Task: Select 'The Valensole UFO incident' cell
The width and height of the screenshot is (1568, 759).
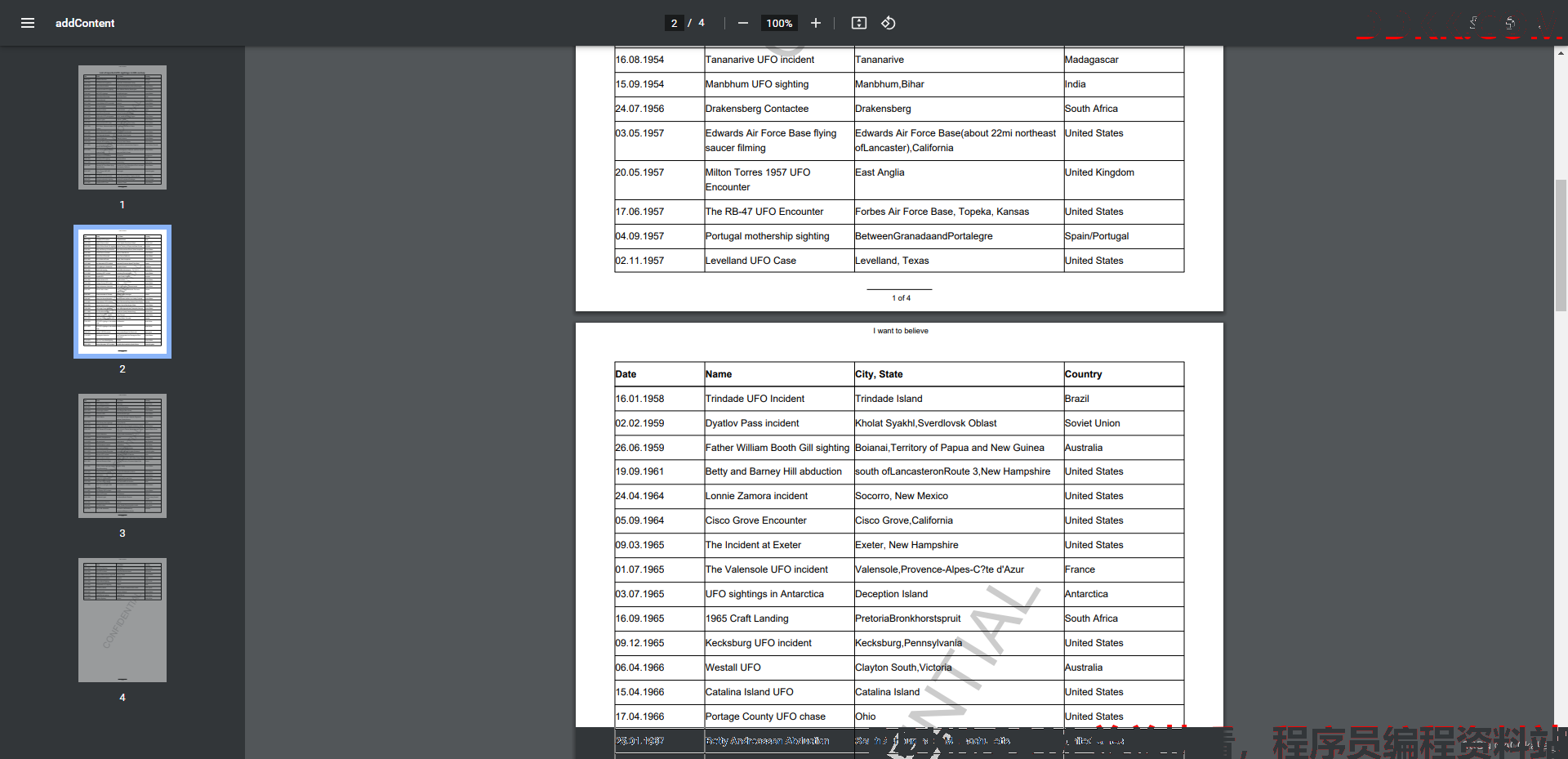Action: 779,569
